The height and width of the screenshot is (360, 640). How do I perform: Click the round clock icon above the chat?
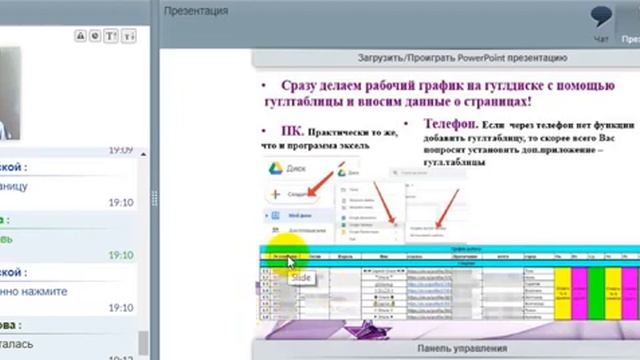click(95, 36)
